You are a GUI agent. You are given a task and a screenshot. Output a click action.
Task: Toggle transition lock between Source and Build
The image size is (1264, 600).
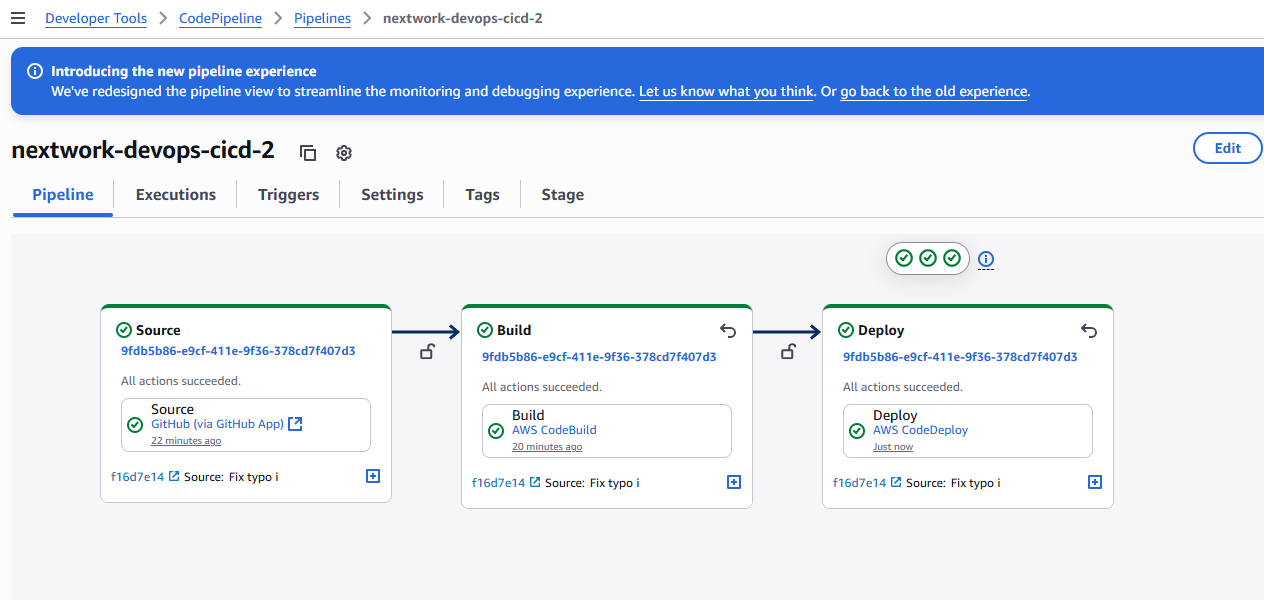(x=427, y=351)
